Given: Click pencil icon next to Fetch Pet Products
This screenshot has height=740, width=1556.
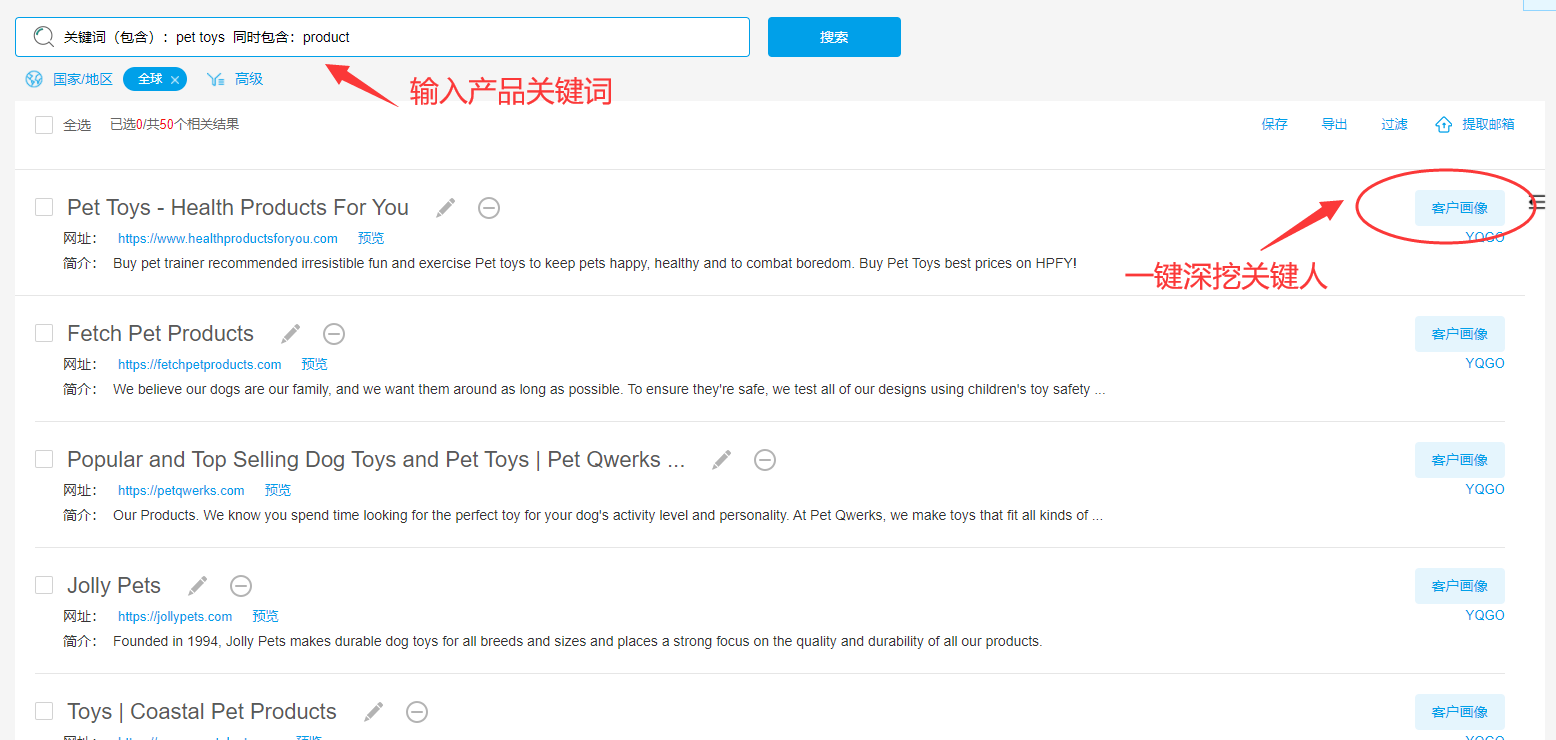Looking at the screenshot, I should tap(291, 333).
